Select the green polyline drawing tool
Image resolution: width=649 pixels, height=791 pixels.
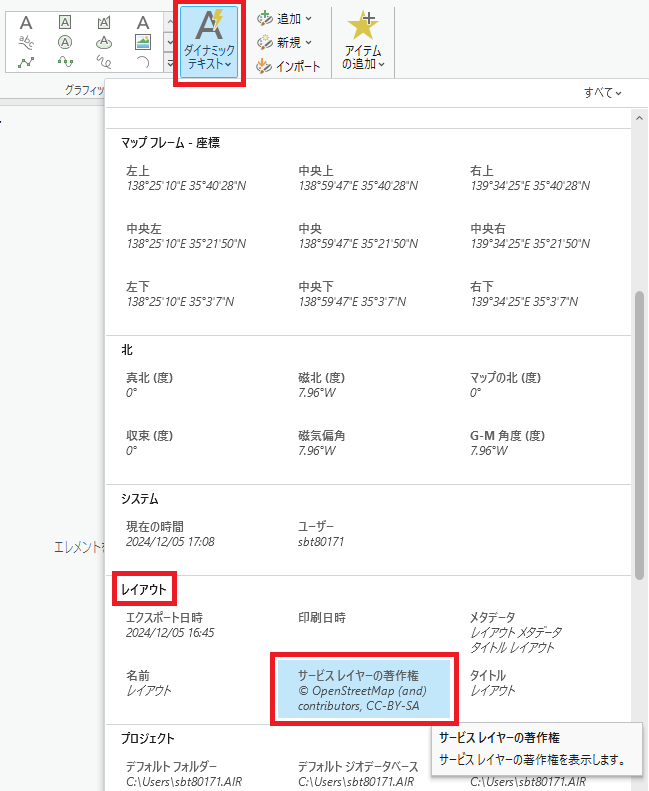[26, 63]
